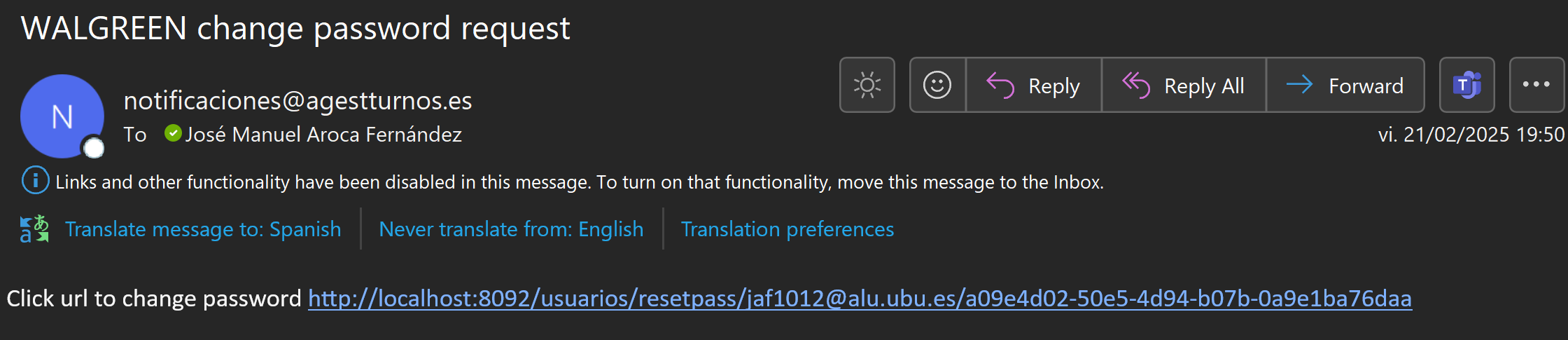Open the localhost resetpass URL link

point(860,299)
